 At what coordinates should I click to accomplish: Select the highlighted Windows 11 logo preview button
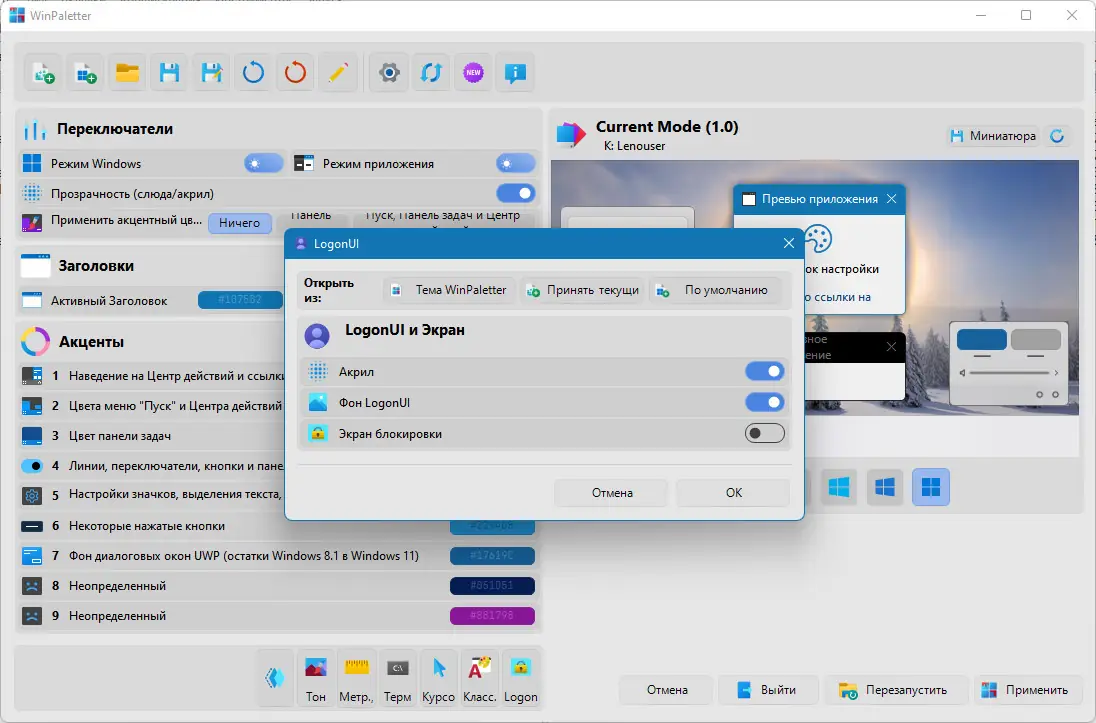(x=931, y=487)
